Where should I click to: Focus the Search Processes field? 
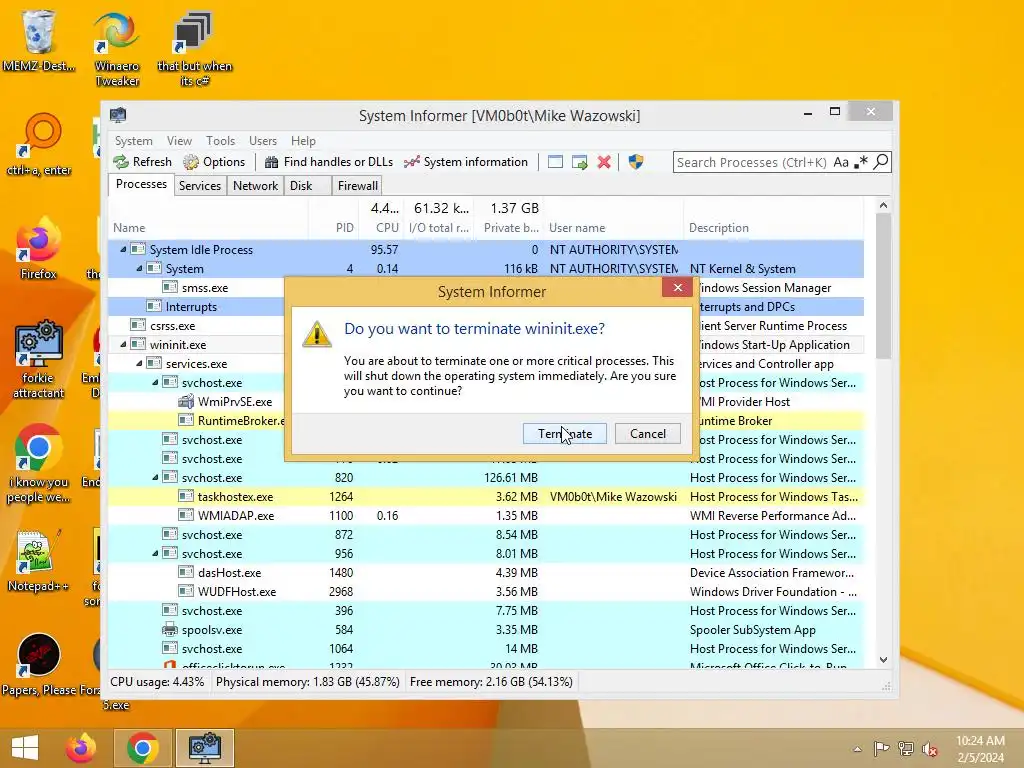[752, 162]
